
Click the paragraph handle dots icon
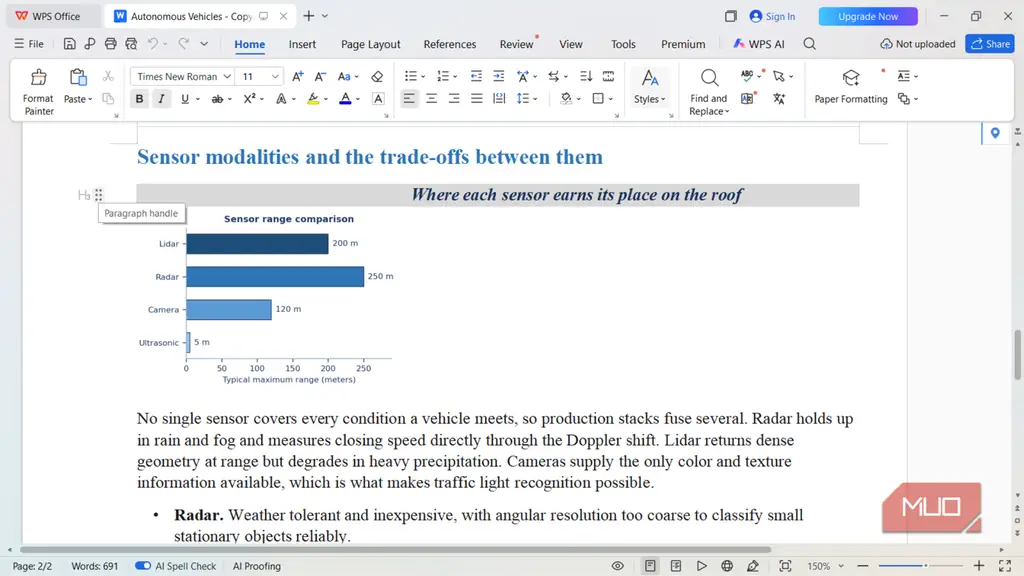(x=99, y=195)
